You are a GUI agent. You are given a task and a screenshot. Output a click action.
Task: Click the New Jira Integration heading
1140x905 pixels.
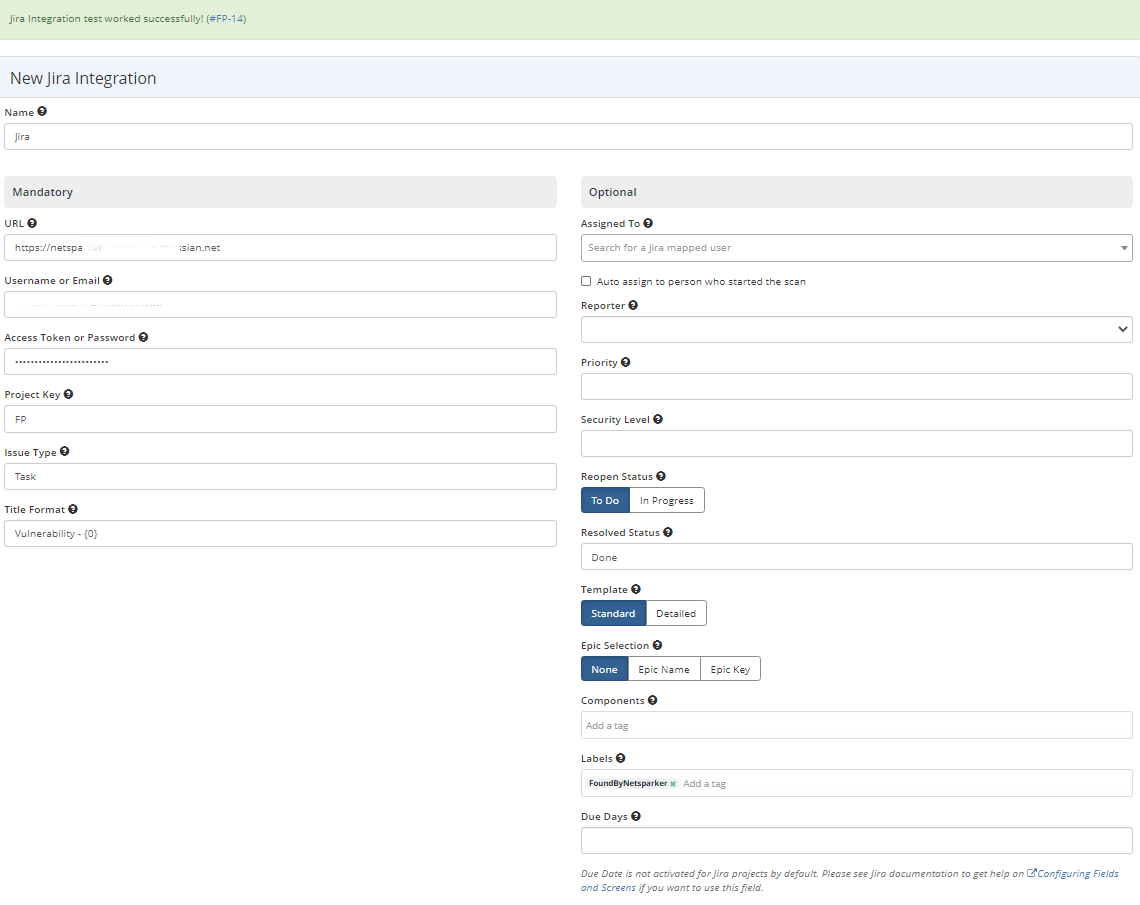pos(83,79)
